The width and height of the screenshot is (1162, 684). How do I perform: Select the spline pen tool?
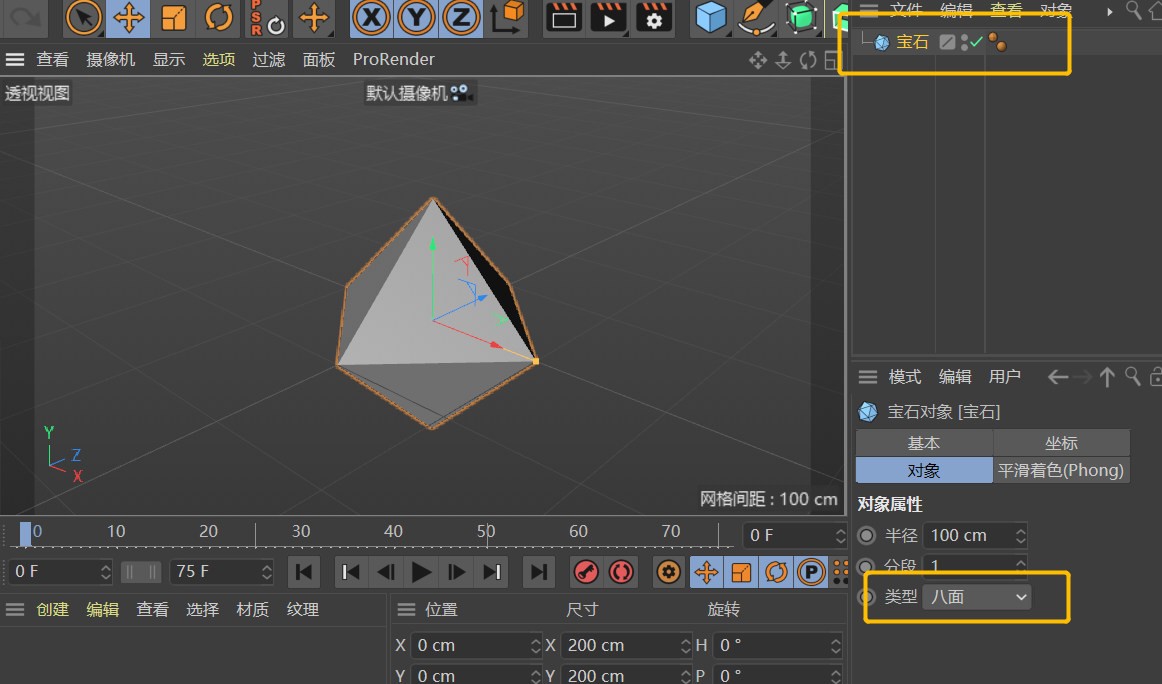[x=755, y=18]
